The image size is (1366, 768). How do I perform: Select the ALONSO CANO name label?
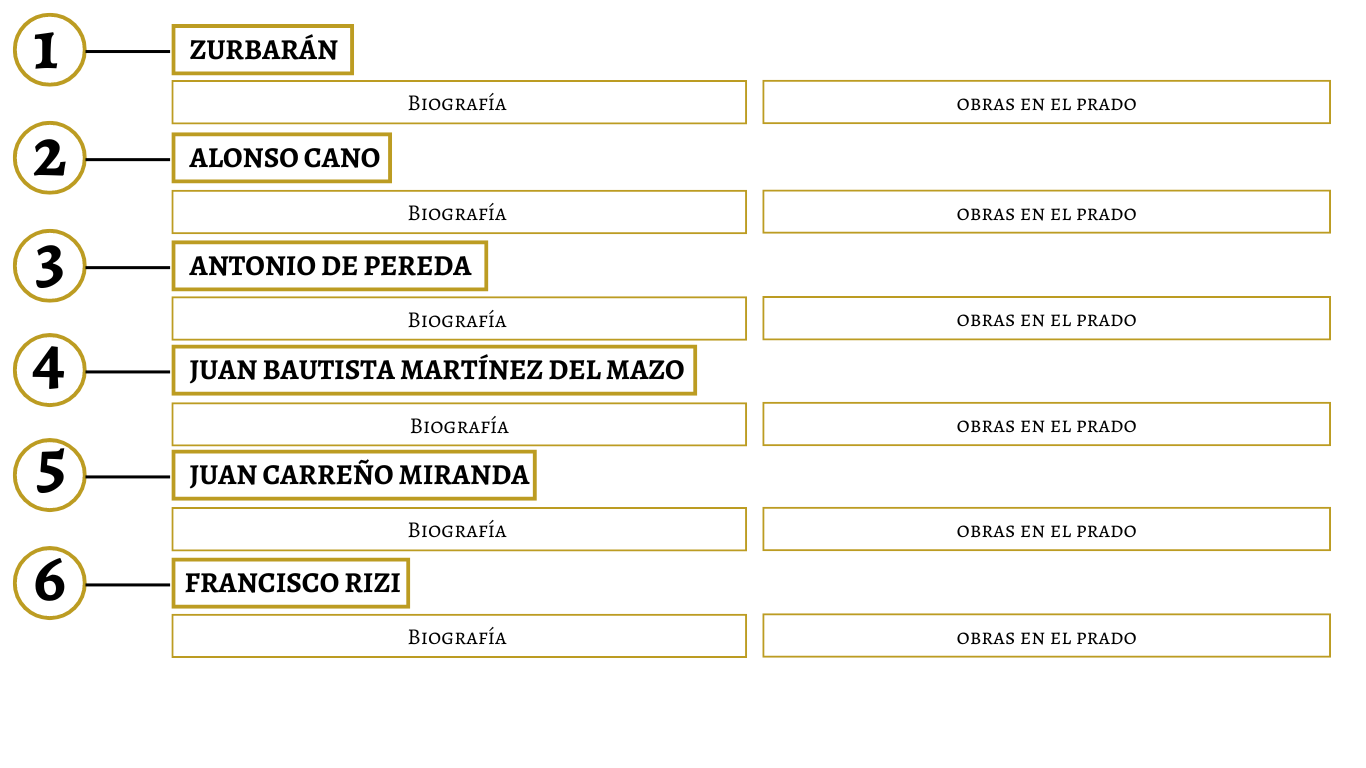coord(282,158)
